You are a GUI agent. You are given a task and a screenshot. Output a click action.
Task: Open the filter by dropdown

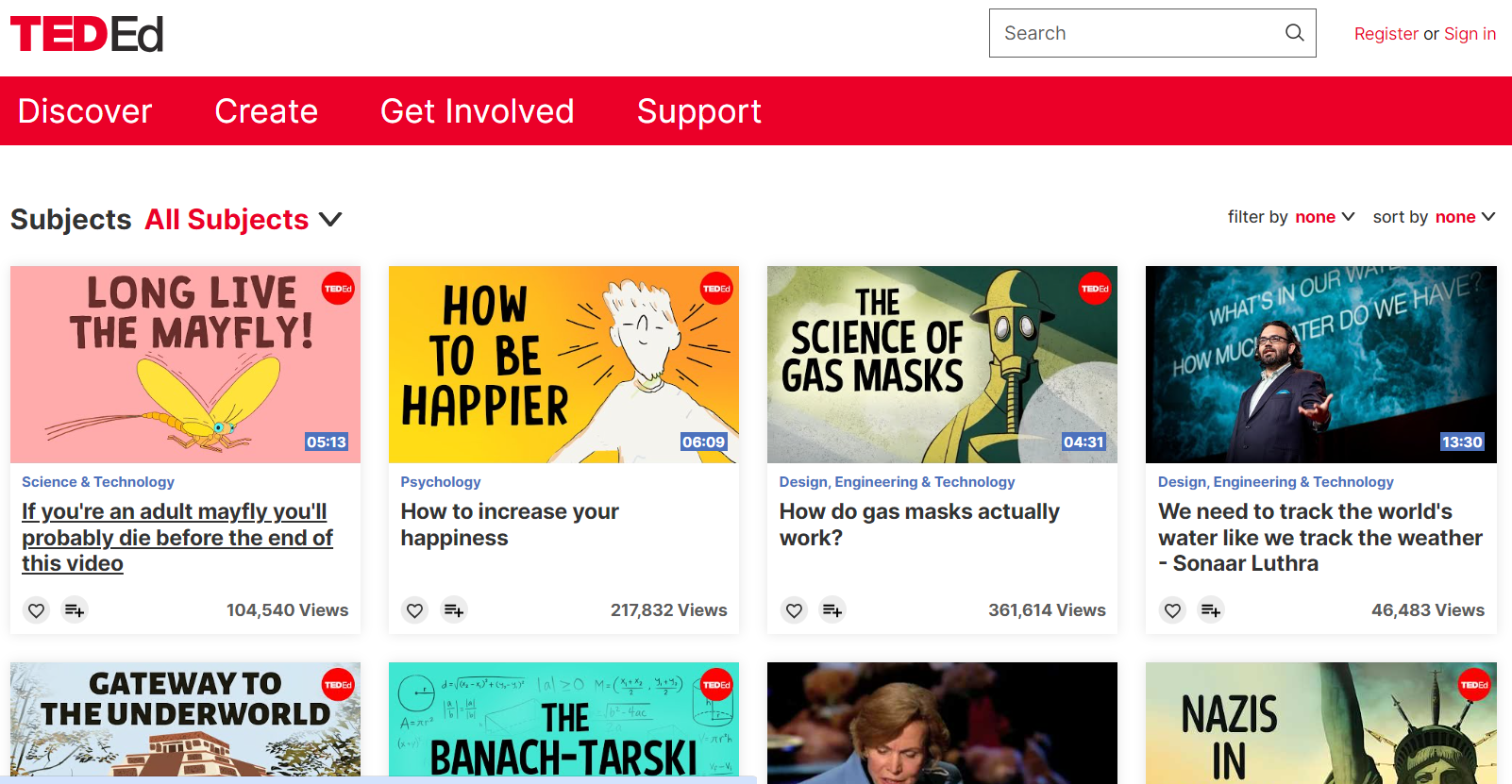click(1324, 217)
